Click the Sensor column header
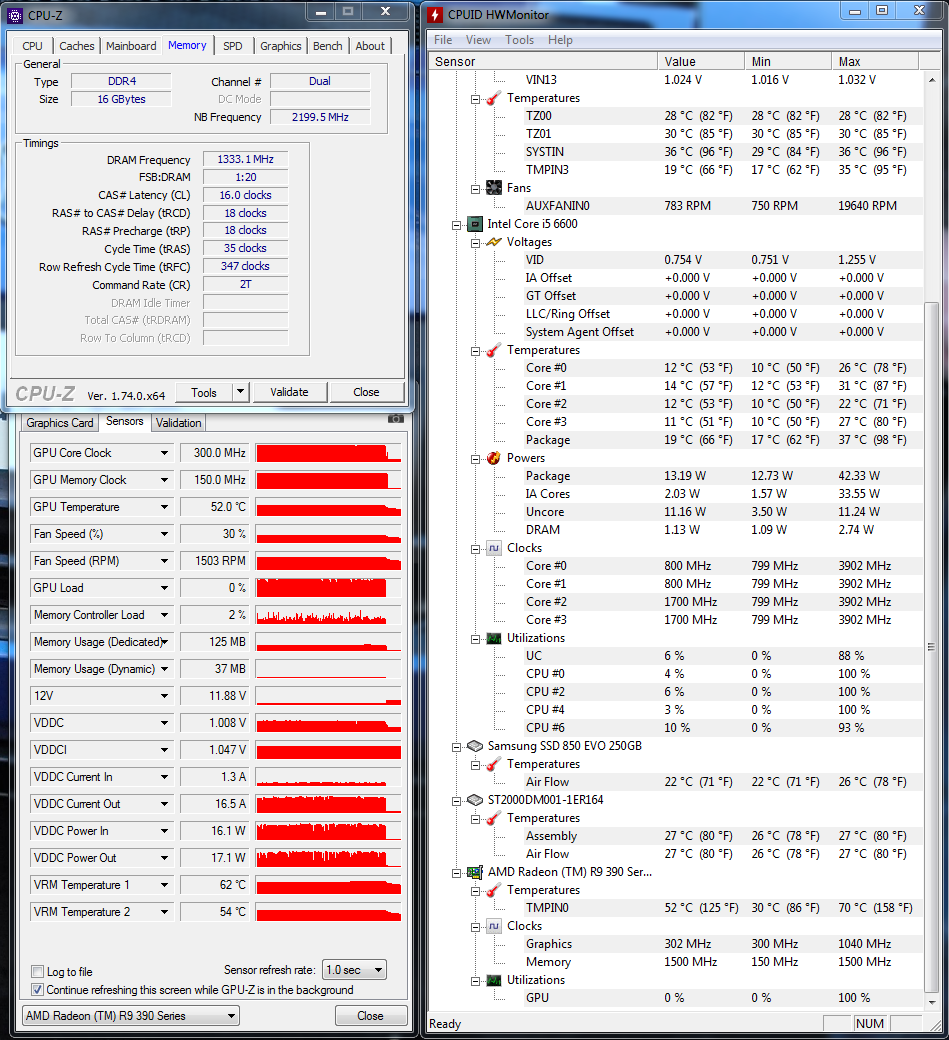Image resolution: width=949 pixels, height=1040 pixels. pos(542,62)
